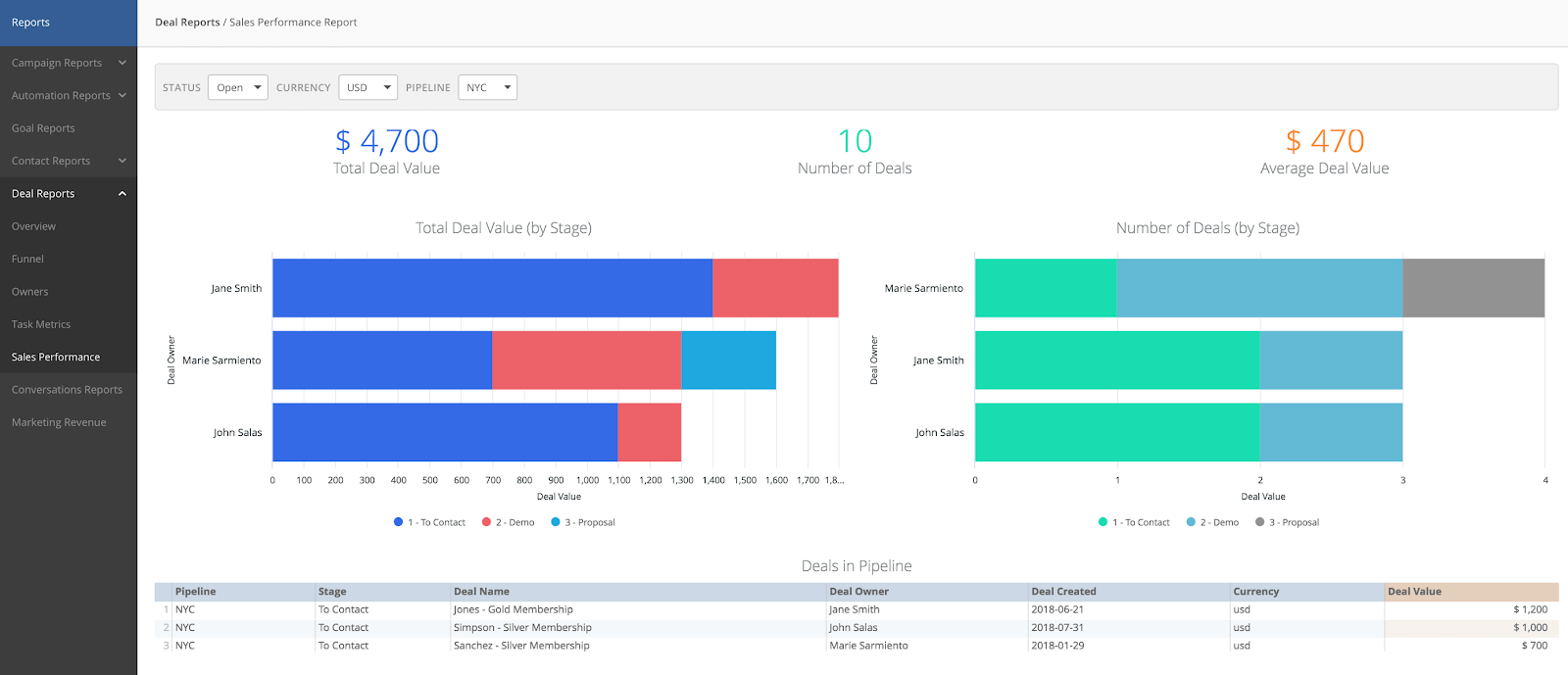Toggle red '2 - Demo' legend dot
This screenshot has height=675, width=1568.
(486, 522)
